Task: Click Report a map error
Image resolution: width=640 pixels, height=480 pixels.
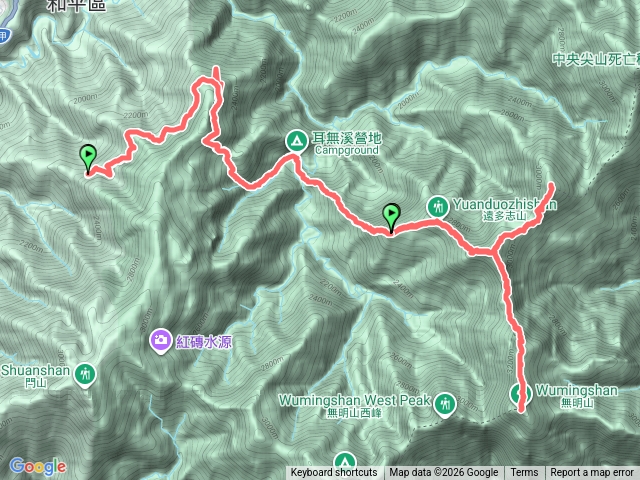Action: point(592,473)
